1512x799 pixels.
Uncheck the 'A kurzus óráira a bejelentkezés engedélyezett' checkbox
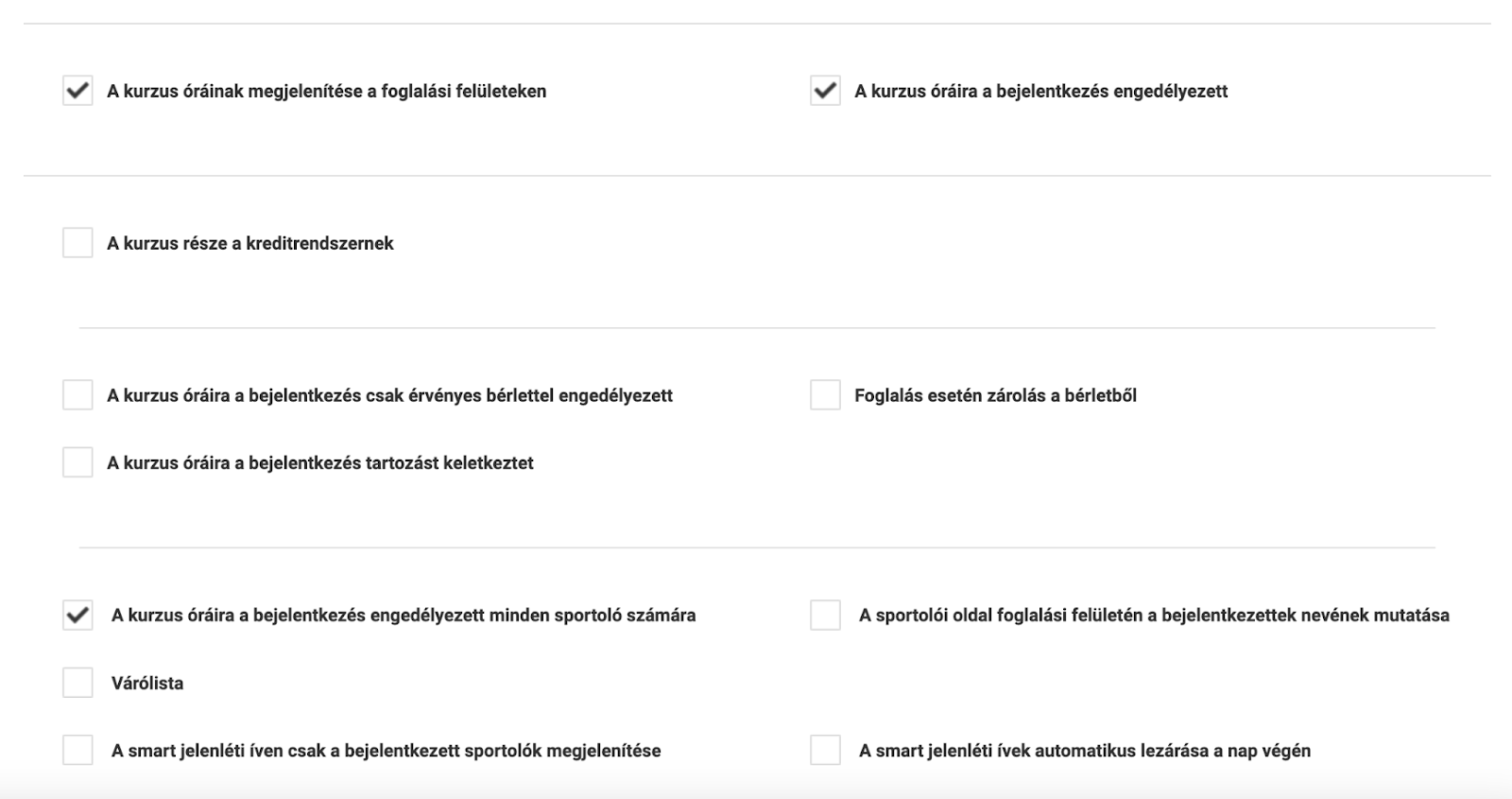[825, 91]
